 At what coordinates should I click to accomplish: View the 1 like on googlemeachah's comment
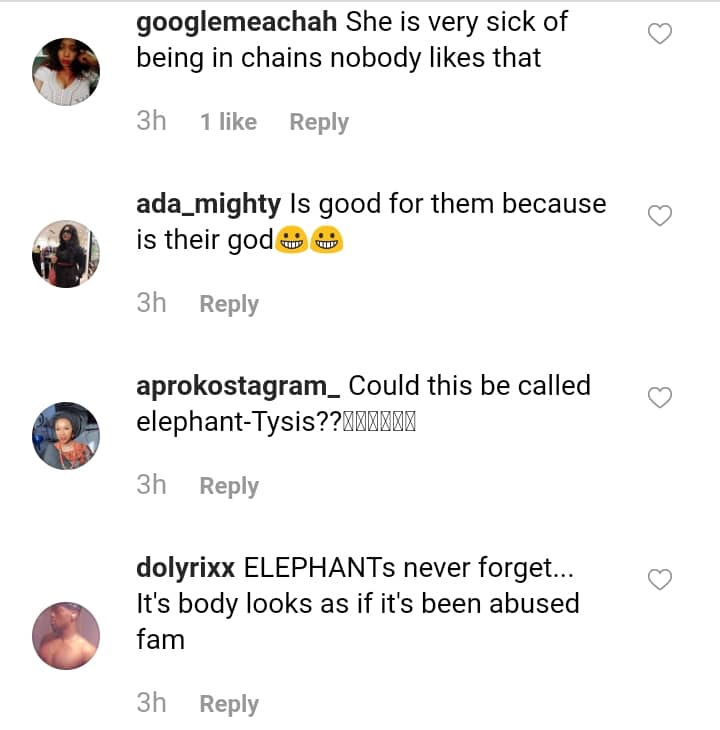pyautogui.click(x=228, y=122)
